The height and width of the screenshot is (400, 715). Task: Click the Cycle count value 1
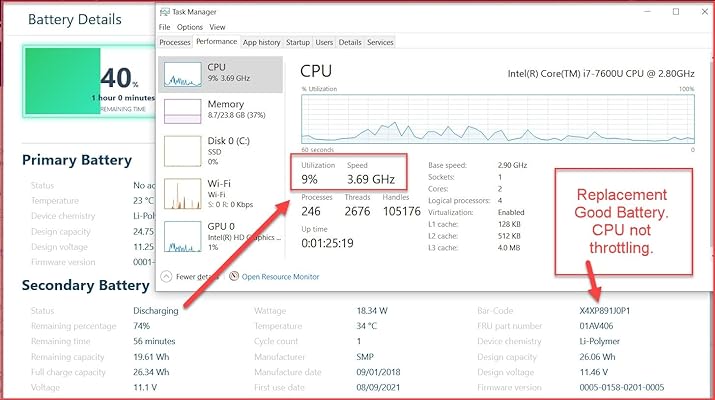[x=358, y=341]
